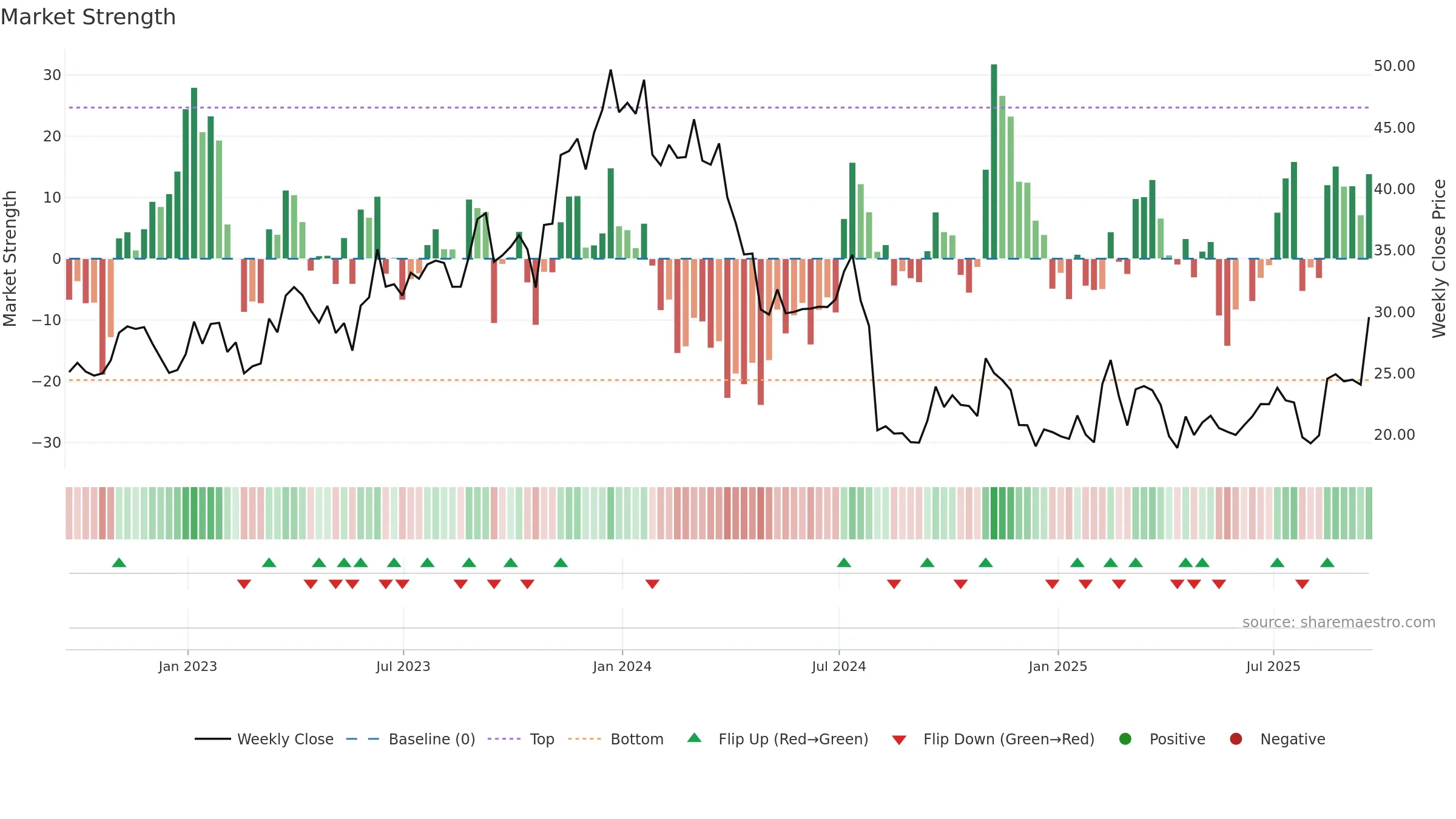Viewport: 1456px width, 819px height.
Task: Click the −30 tick on left axis
Action: tap(47, 443)
